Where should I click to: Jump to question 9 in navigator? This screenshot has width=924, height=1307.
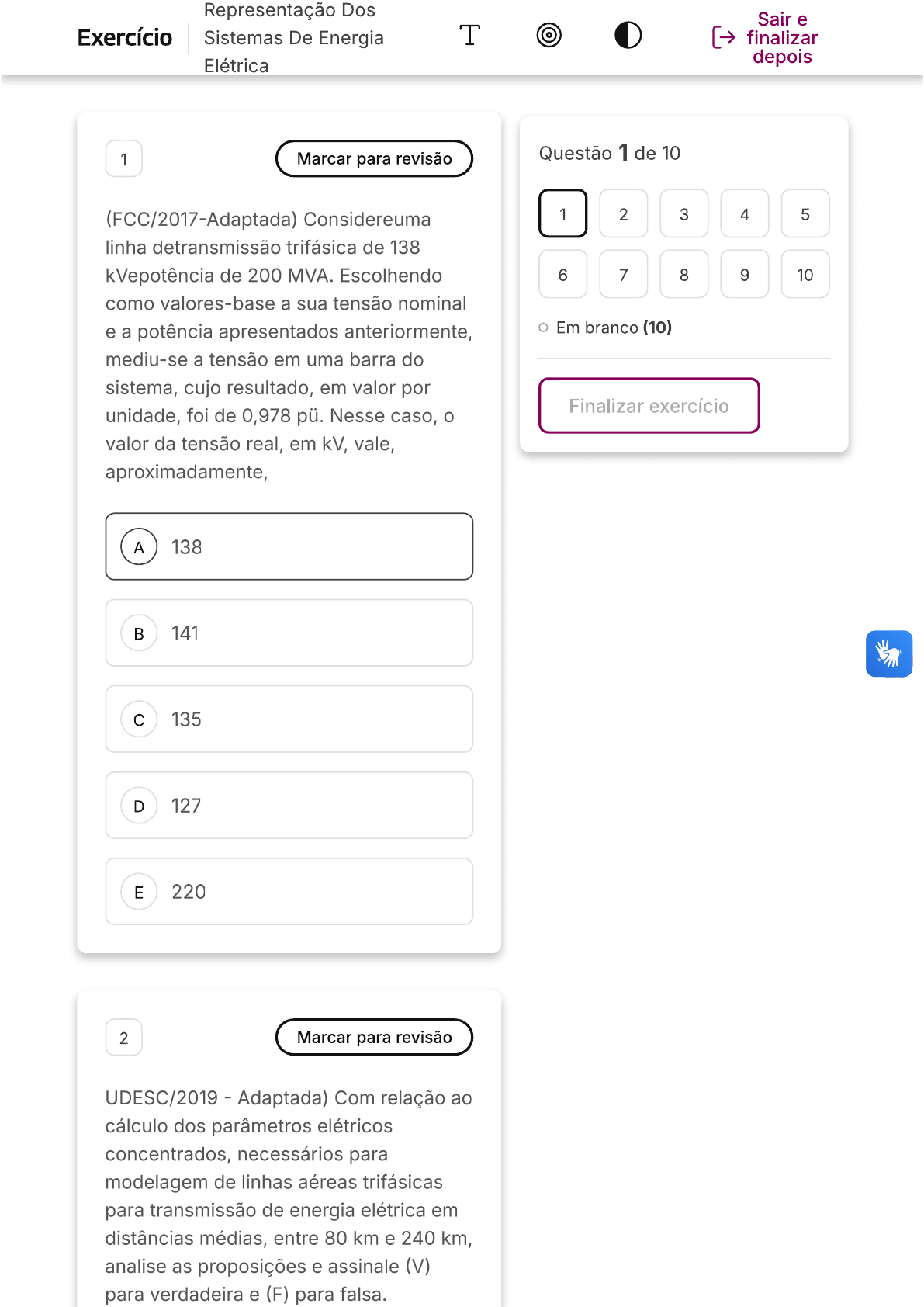pyautogui.click(x=744, y=274)
